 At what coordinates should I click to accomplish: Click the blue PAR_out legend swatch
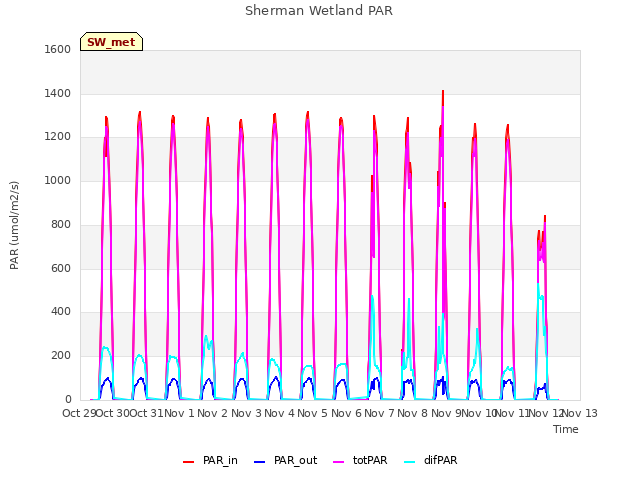(x=260, y=462)
